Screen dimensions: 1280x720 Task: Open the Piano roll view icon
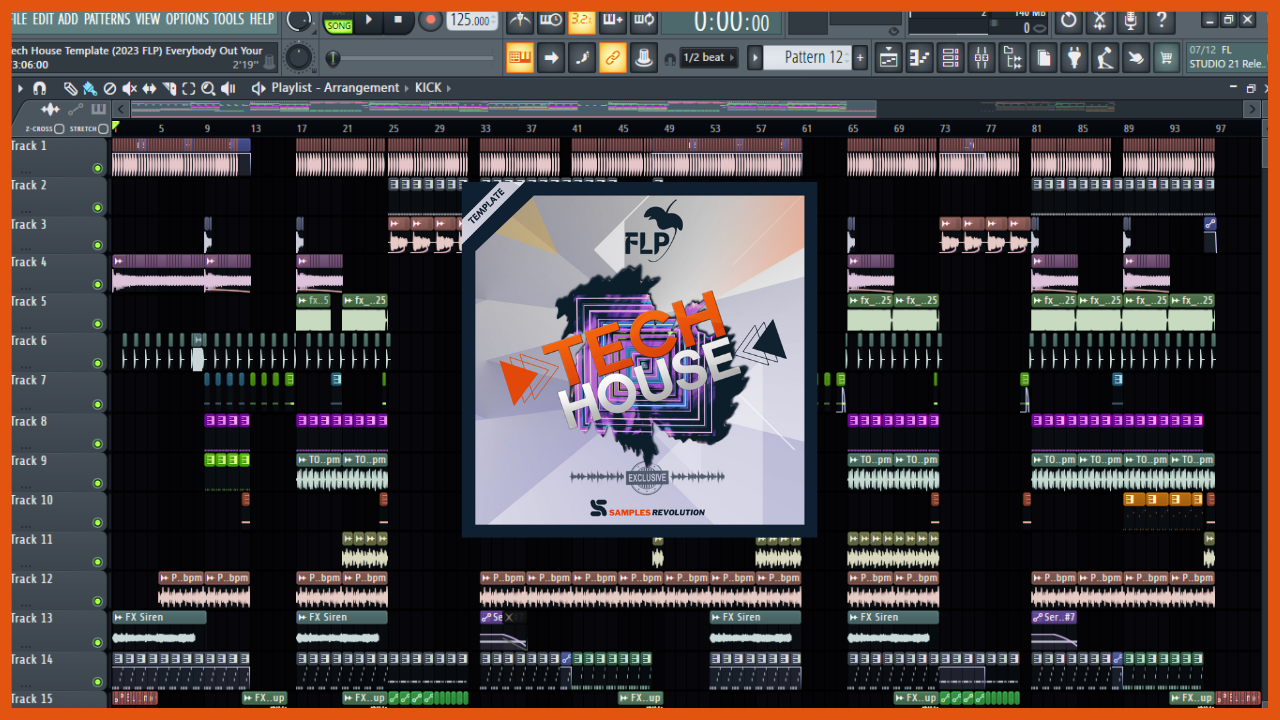919,58
